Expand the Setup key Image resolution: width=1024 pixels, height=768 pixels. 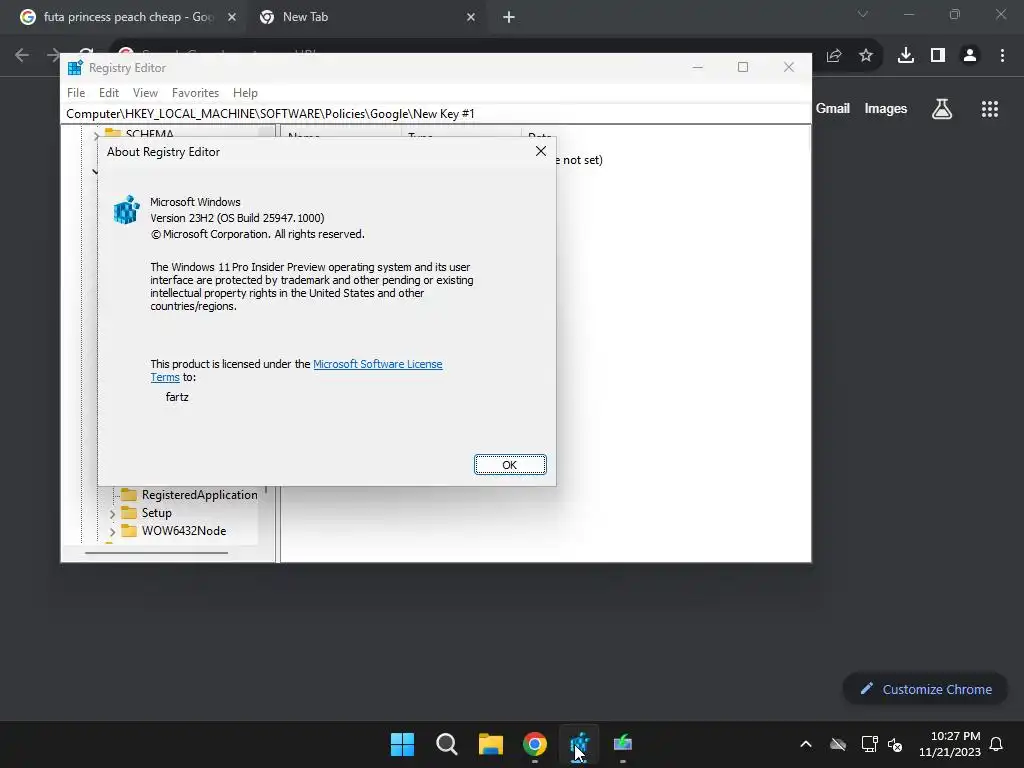coord(112,514)
